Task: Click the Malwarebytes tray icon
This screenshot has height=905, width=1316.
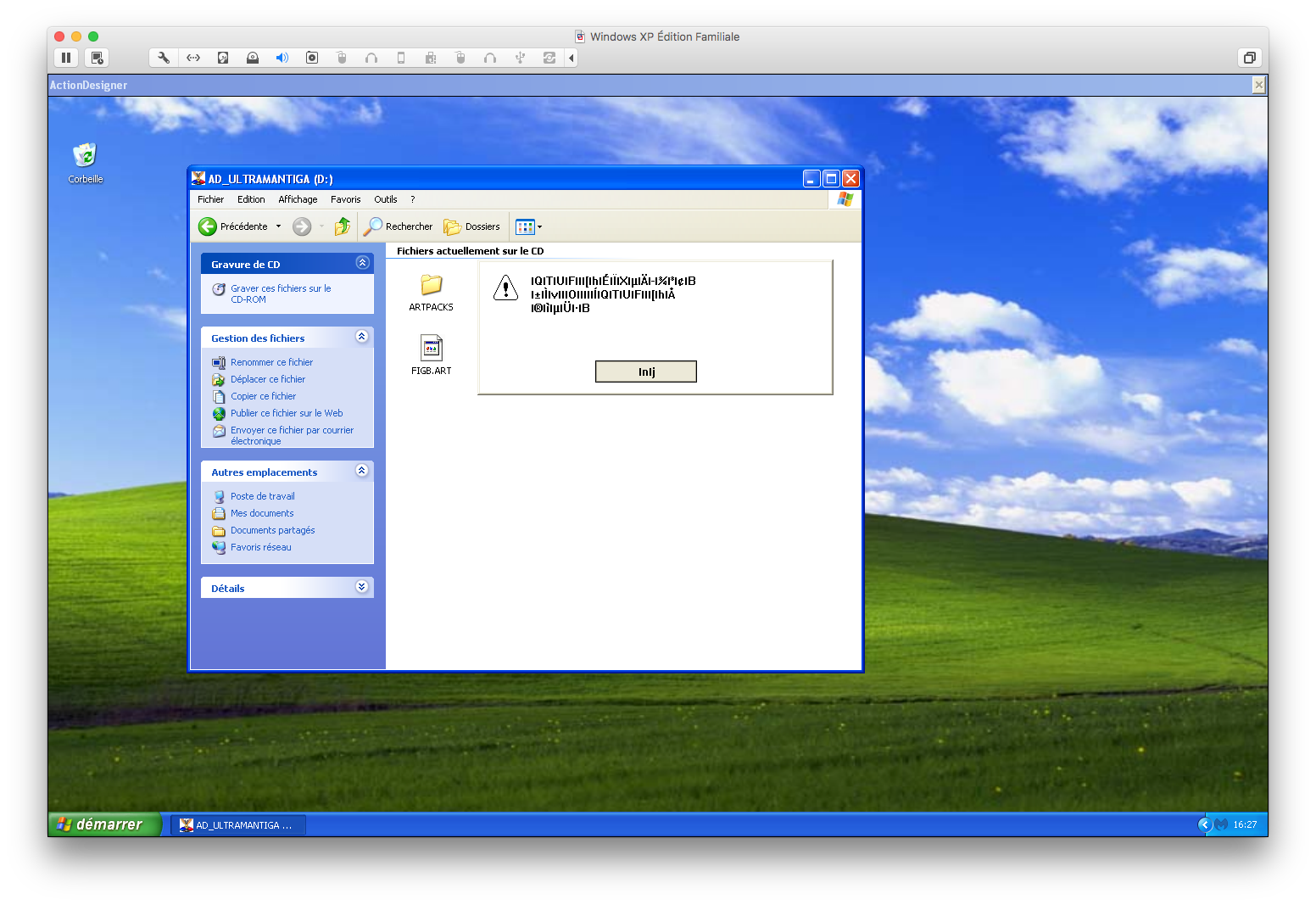Action: [1221, 824]
